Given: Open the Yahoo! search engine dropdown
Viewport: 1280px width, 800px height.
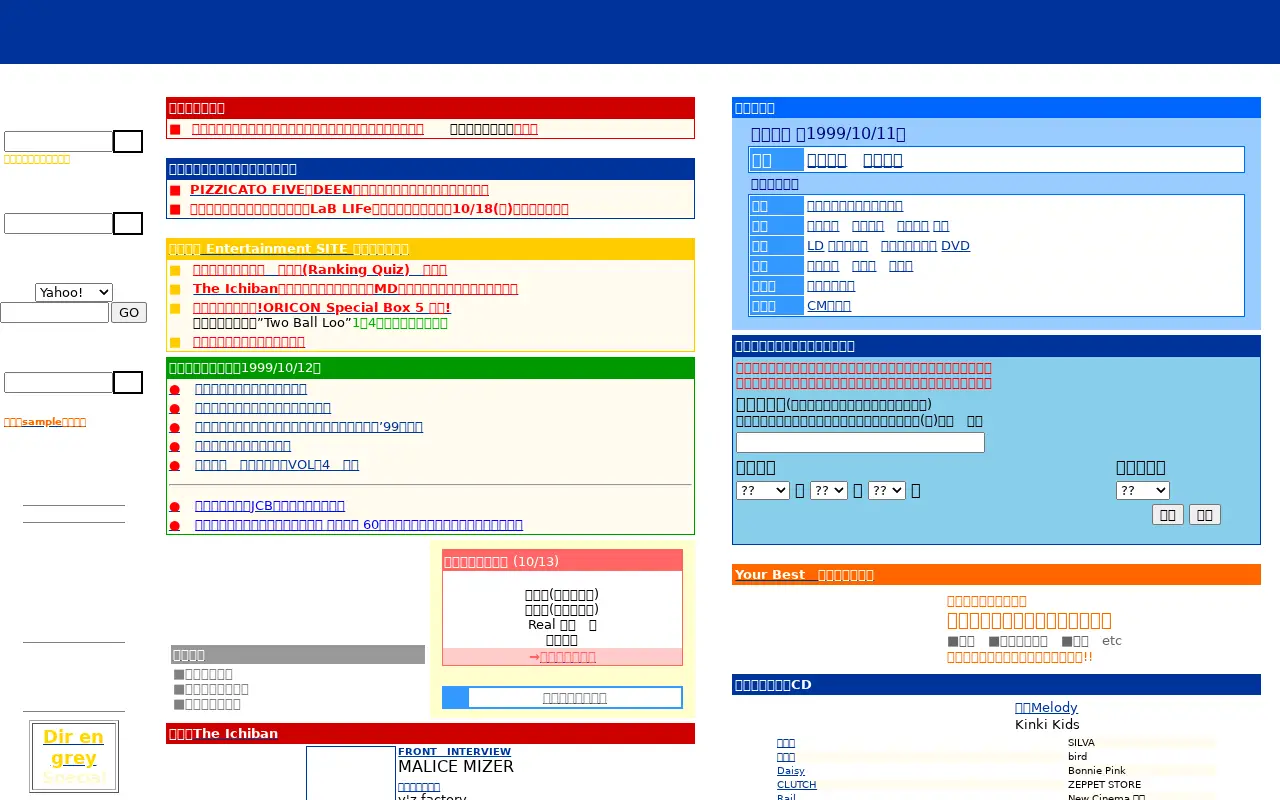Looking at the screenshot, I should pyautogui.click(x=74, y=292).
